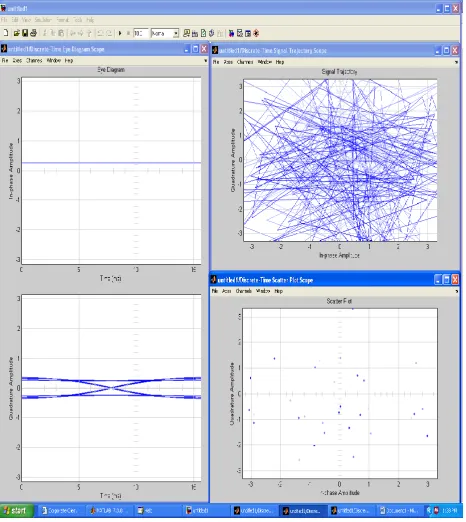Open Help menu in Eye Diagram Scope
This screenshot has height=522, width=466.
69,61
